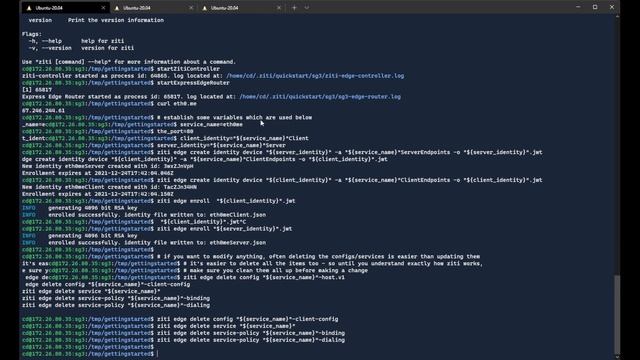Click 'New identity eth0meServer created' line
The image size is (640, 360).
tap(108, 166)
